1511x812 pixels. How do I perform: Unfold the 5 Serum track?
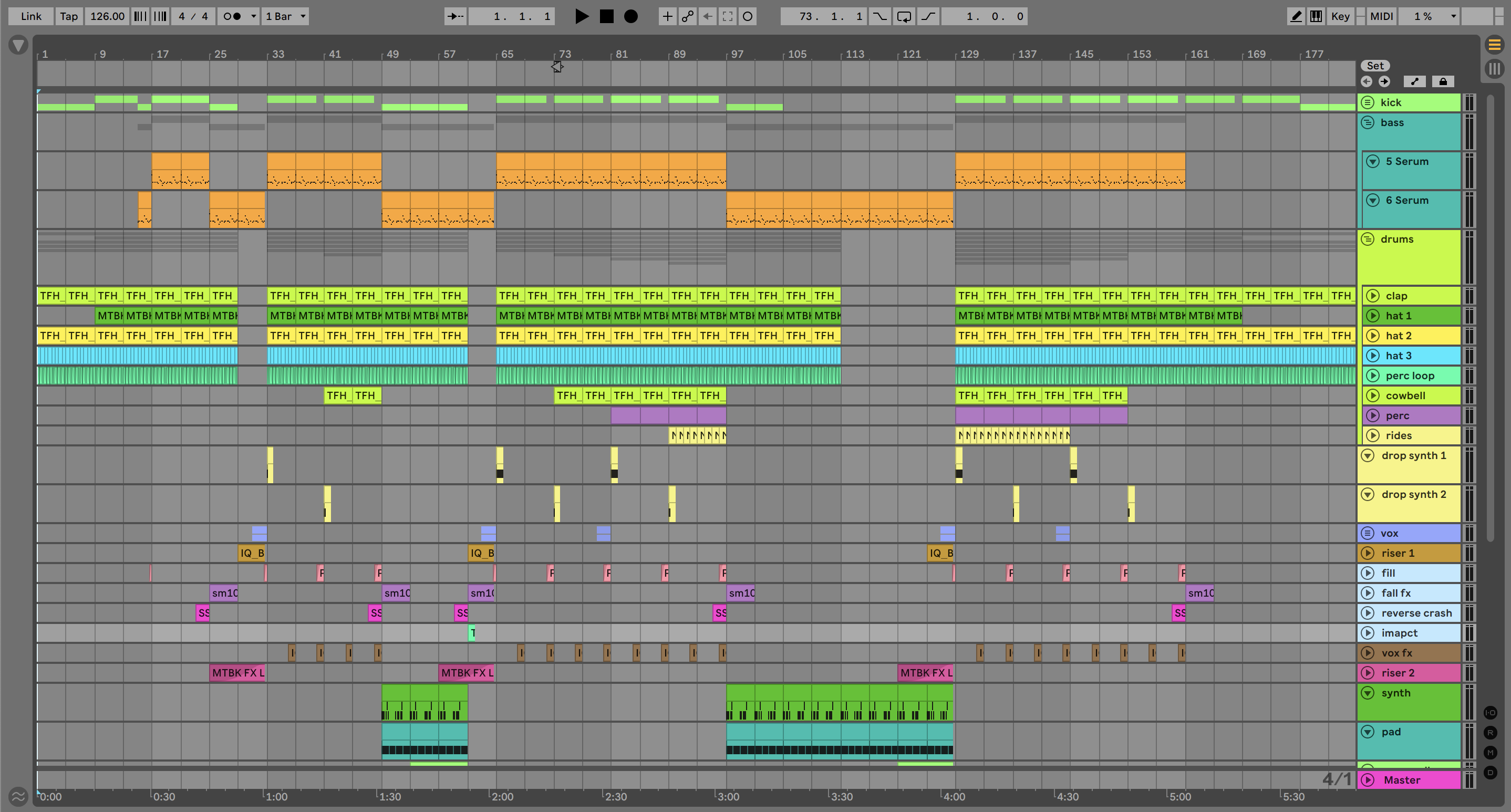1373,161
